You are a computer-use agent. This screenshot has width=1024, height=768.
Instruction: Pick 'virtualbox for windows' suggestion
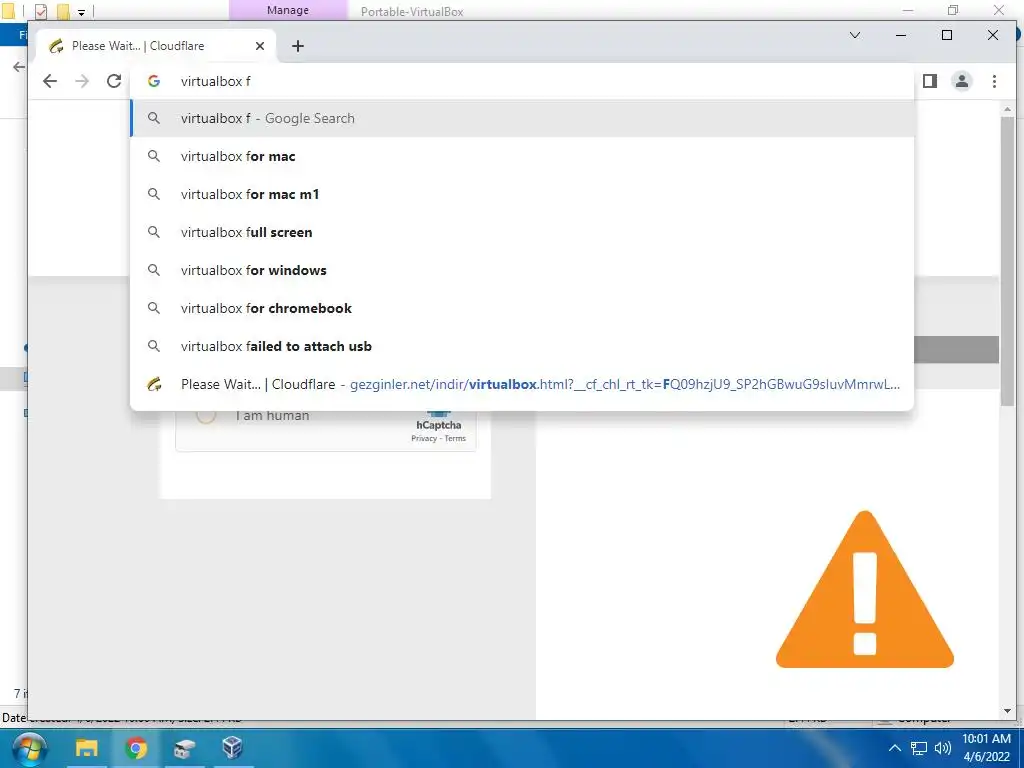(x=522, y=270)
